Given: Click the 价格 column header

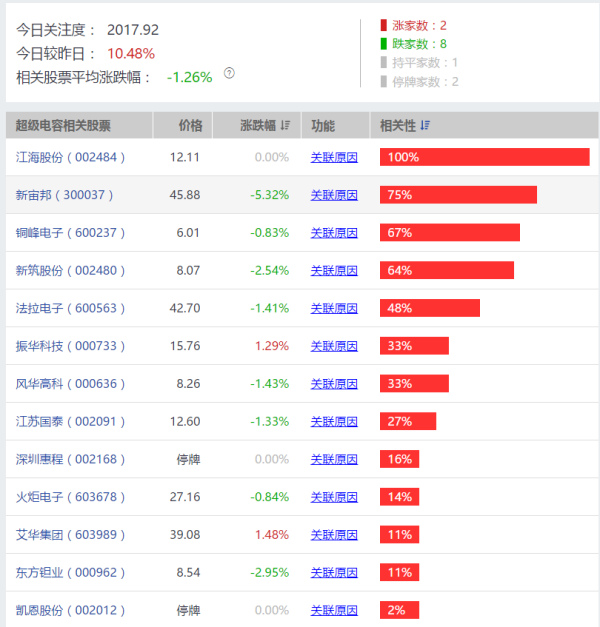Looking at the screenshot, I should 183,125.
